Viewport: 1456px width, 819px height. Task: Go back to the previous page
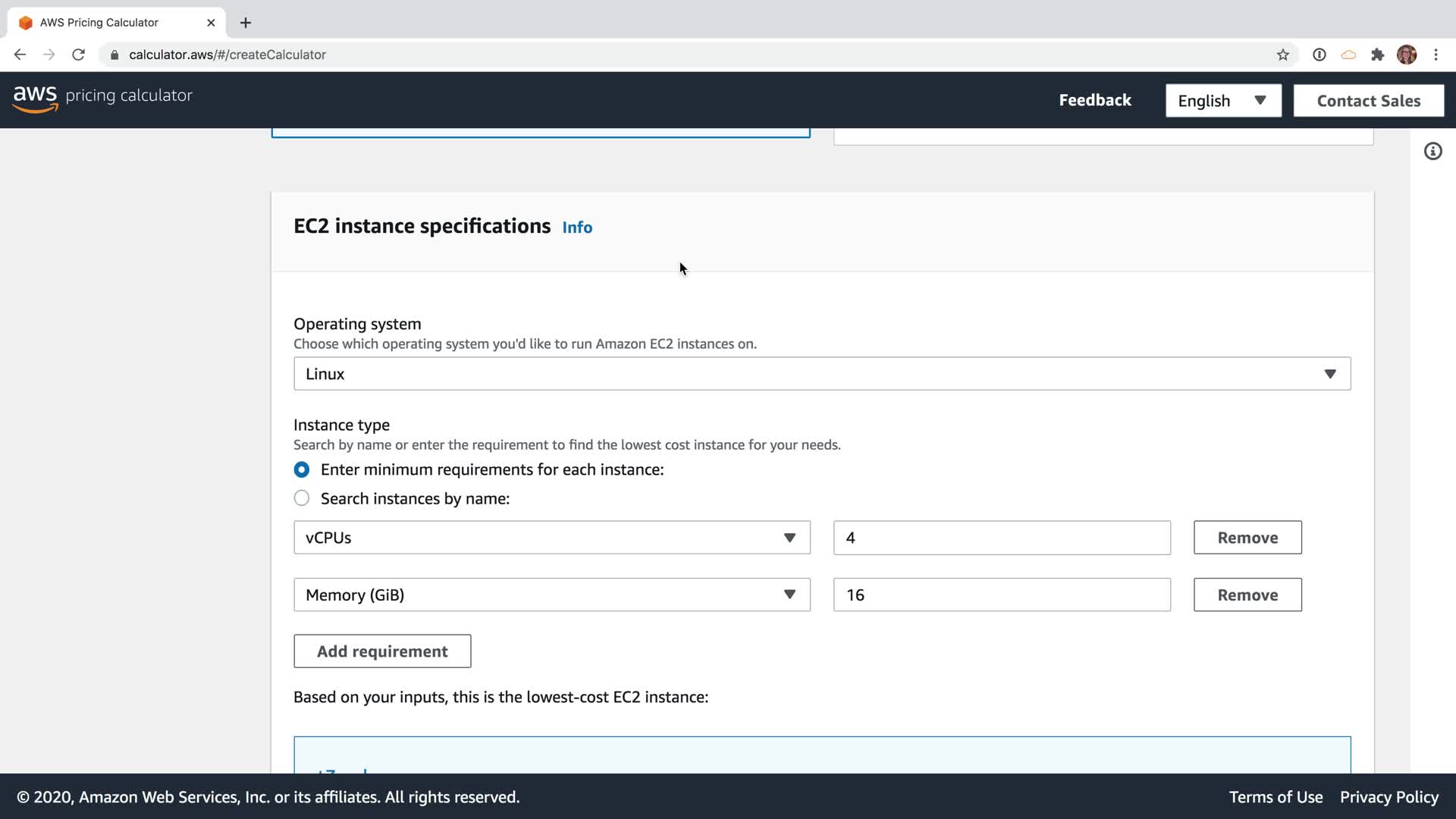(20, 55)
